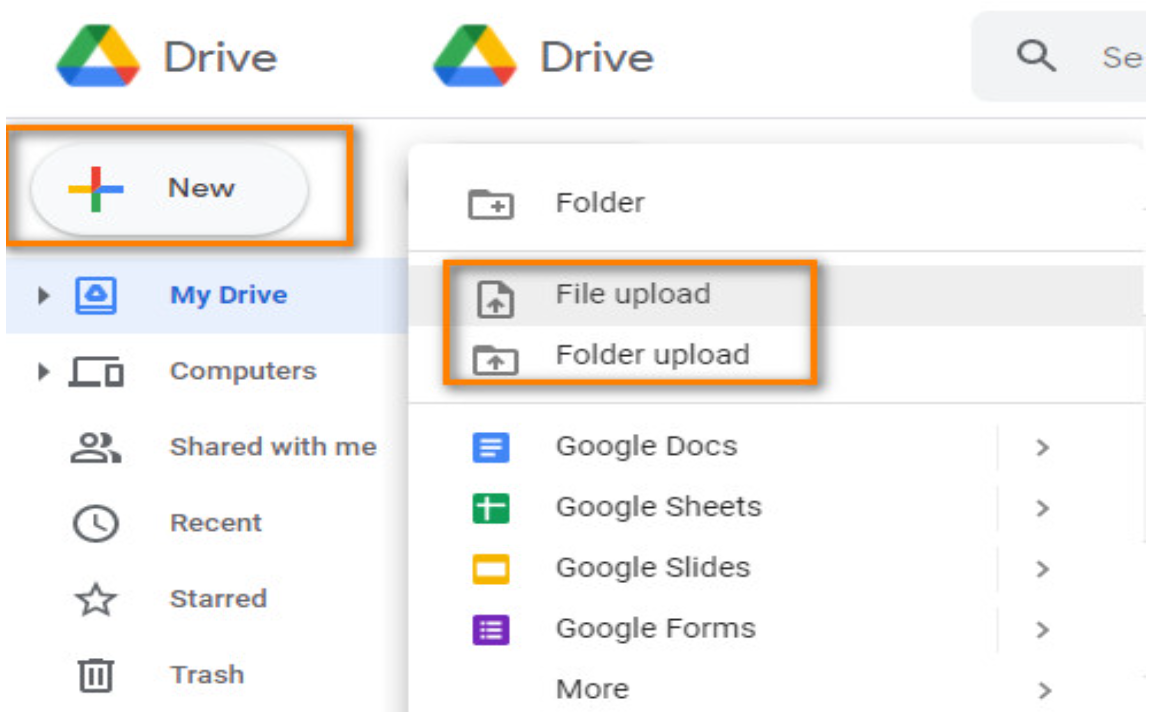Click the search magnifier icon
This screenshot has width=1150, height=712.
click(x=1036, y=56)
